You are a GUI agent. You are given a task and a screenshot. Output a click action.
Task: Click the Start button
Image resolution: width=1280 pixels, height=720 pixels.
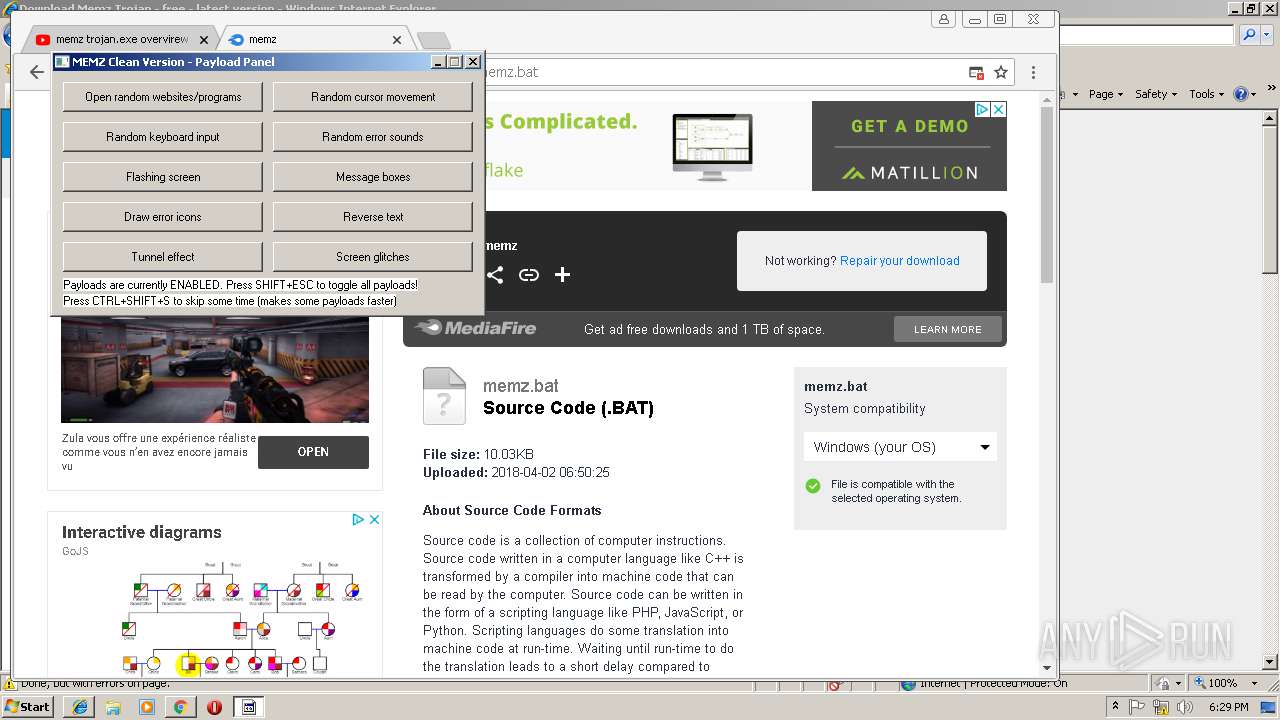point(29,707)
